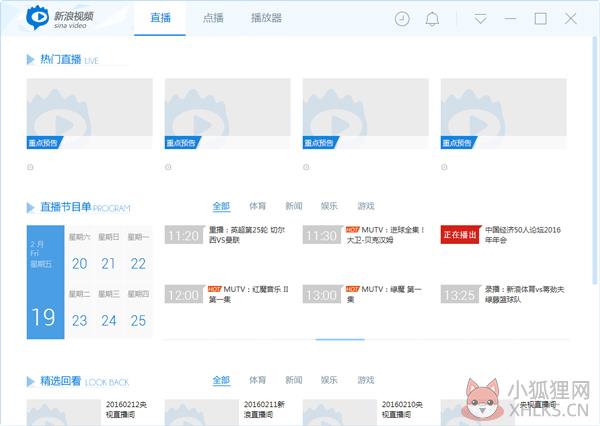This screenshot has height=426, width=600.
Task: Click the 13:25 time badge
Action: 460,294
